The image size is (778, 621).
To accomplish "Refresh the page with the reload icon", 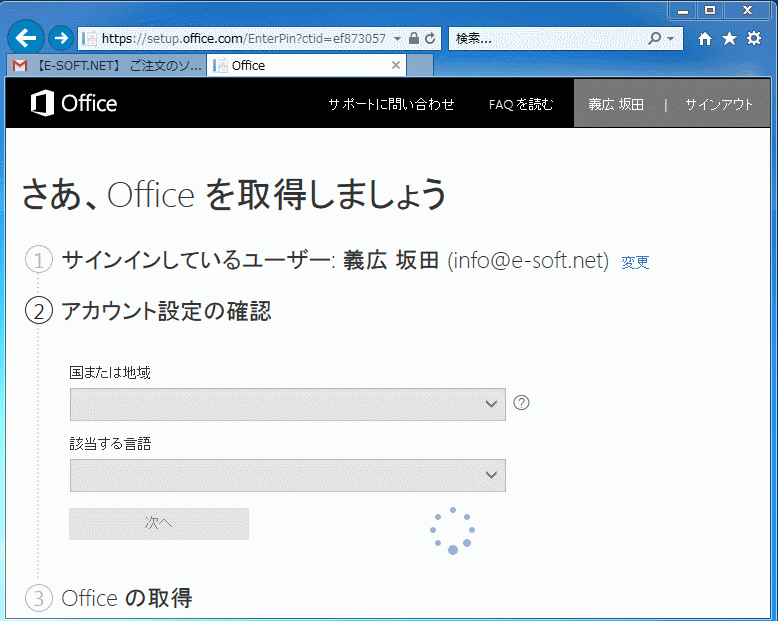I will 430,38.
